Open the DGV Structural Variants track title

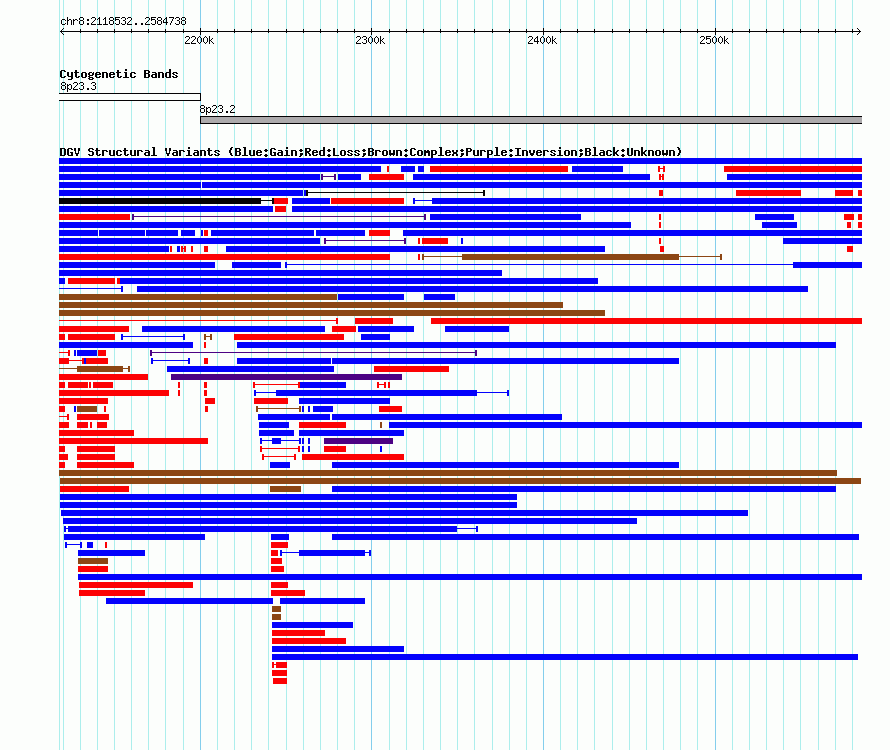pos(370,152)
